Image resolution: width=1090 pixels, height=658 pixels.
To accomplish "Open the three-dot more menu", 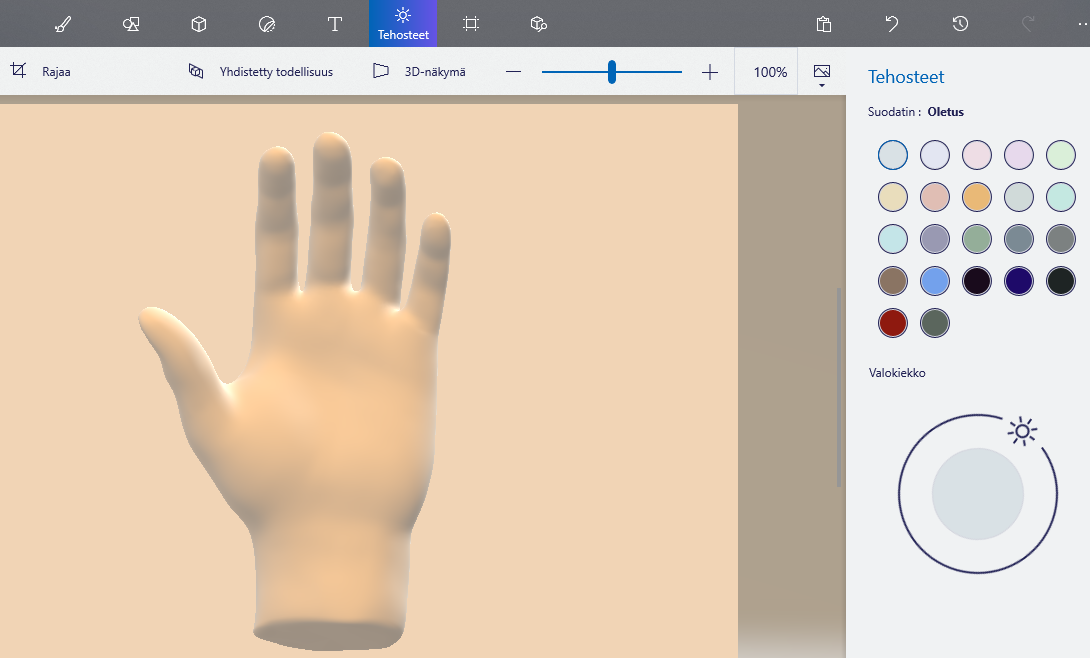I will click(x=1082, y=24).
